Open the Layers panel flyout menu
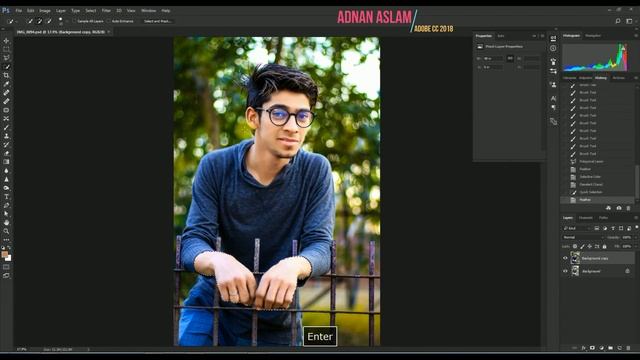This screenshot has width=640, height=360. (636, 218)
